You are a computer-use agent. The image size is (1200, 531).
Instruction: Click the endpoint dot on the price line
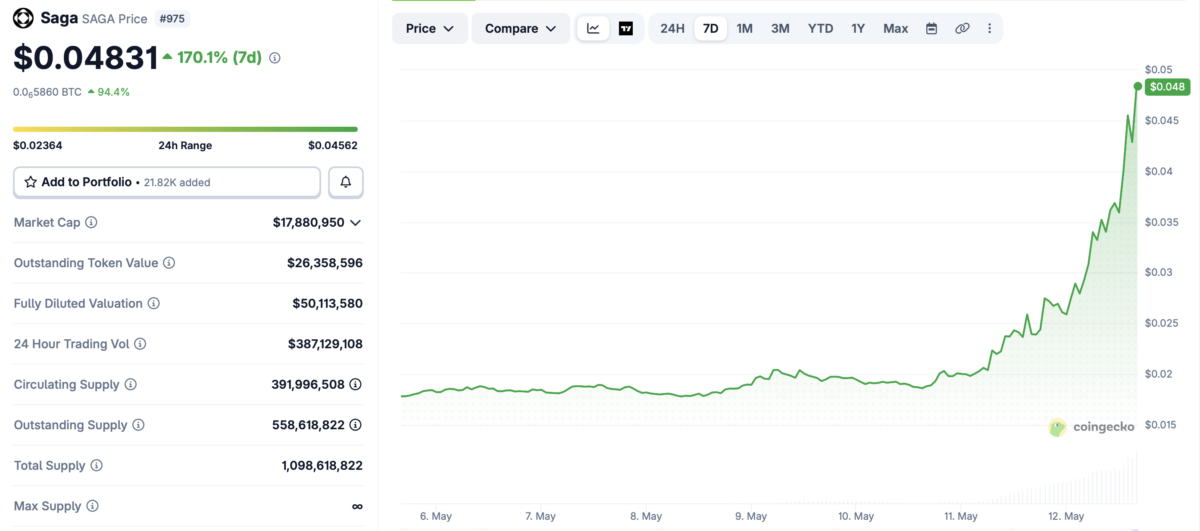click(1138, 86)
